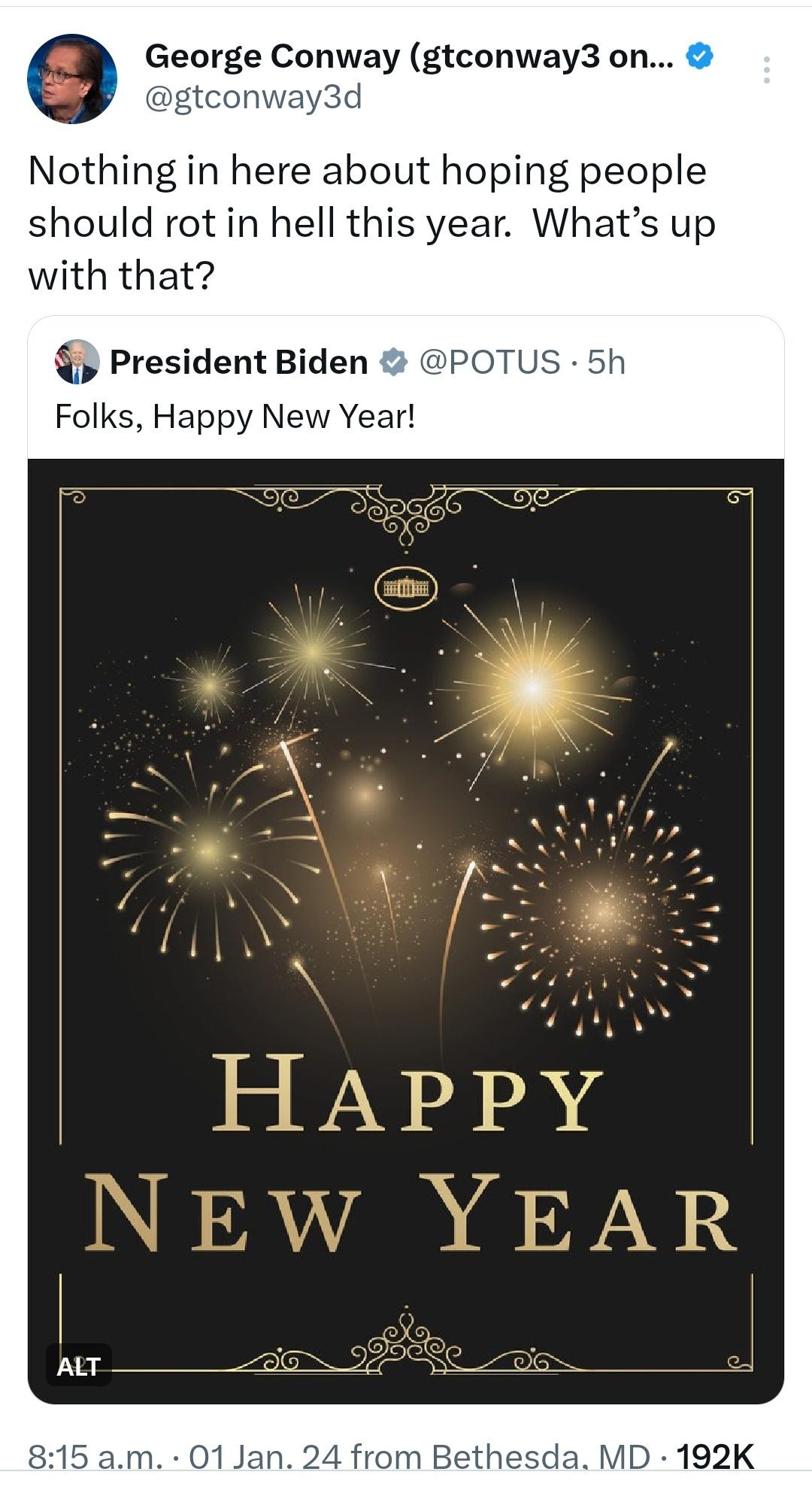The image size is (812, 1496).
Task: Click the 8:15 a.m. post time
Action: (95, 1456)
